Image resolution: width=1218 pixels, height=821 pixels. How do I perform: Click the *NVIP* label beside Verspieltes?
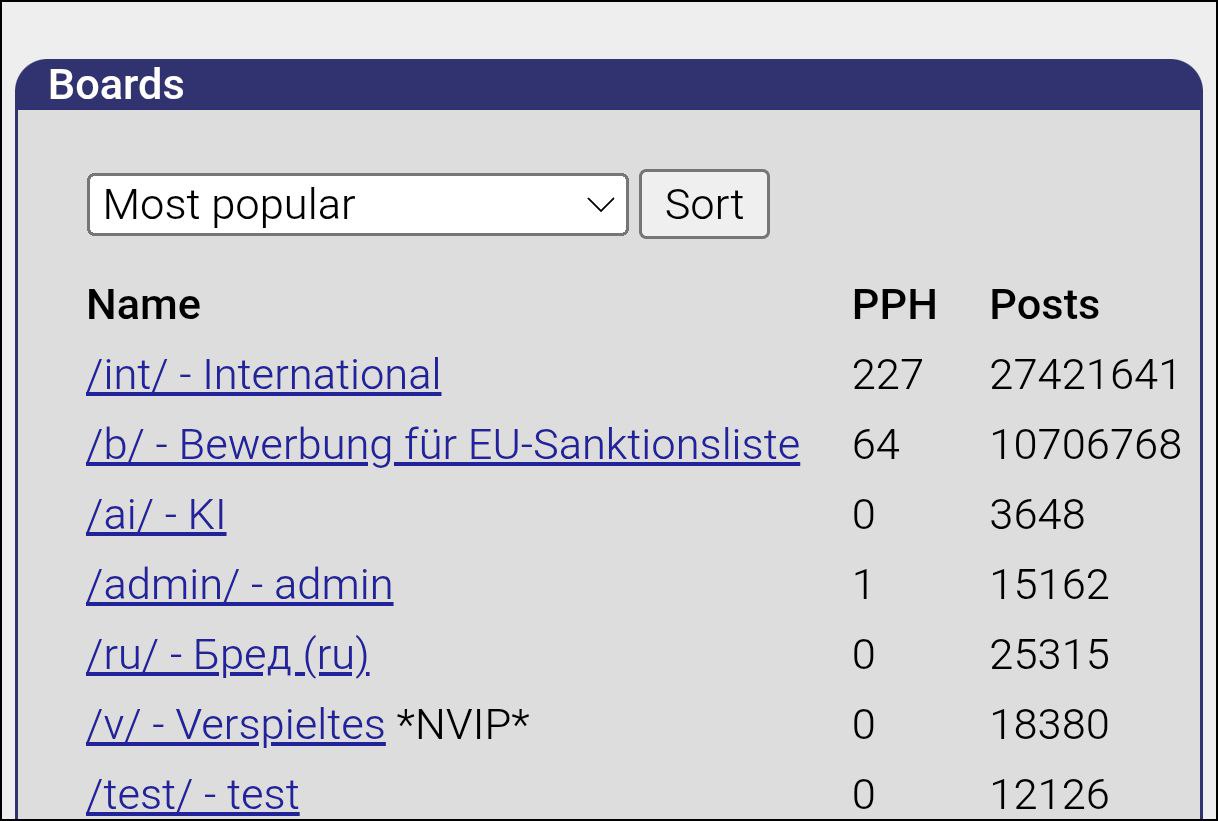click(x=462, y=725)
